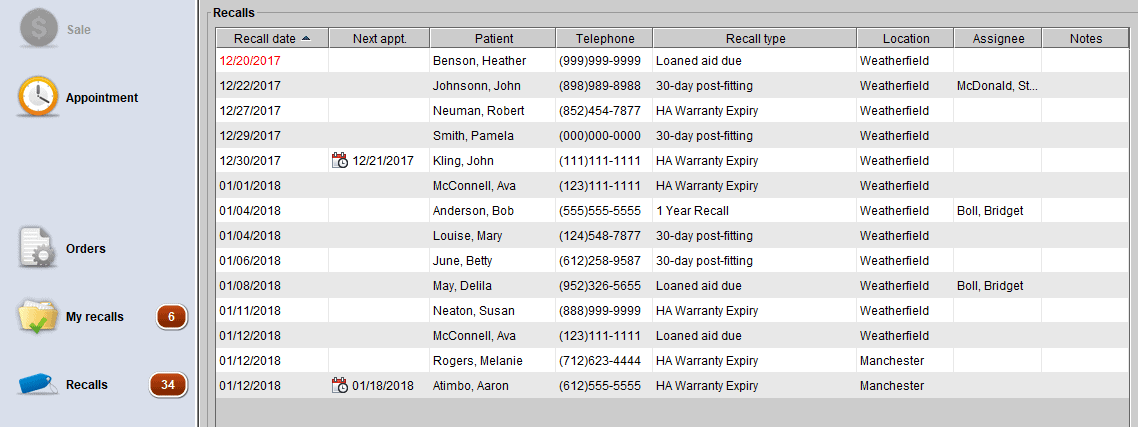Sort by the Recall type column header
The image size is (1138, 427).
click(755, 39)
